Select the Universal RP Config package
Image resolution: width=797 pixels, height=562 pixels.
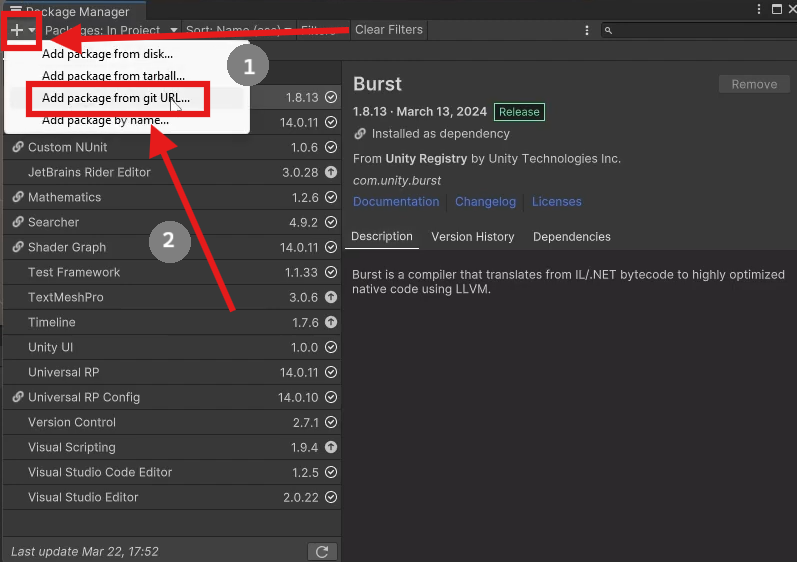point(172,397)
